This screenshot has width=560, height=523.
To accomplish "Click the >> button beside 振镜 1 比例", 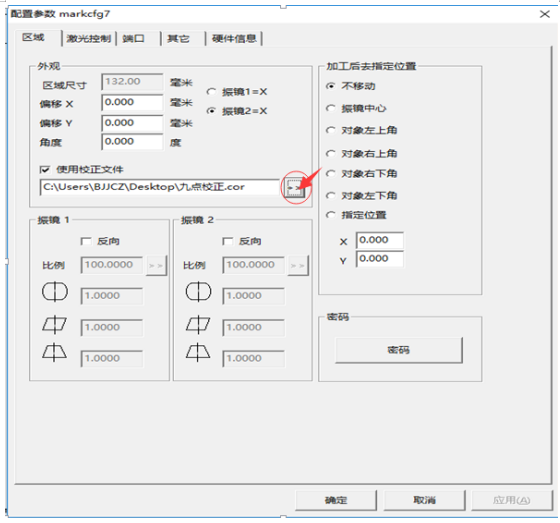I will coord(156,265).
